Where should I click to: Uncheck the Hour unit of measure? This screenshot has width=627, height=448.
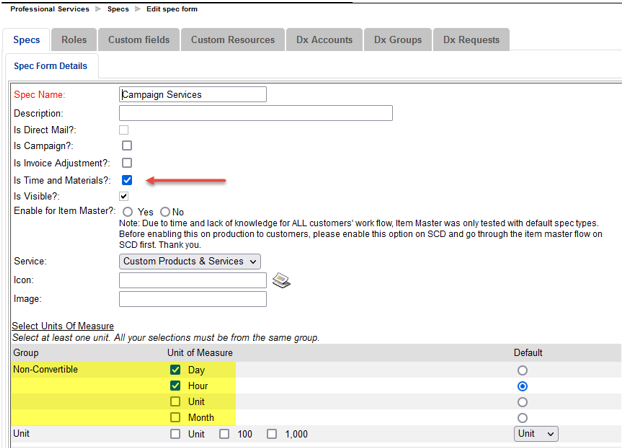click(175, 386)
